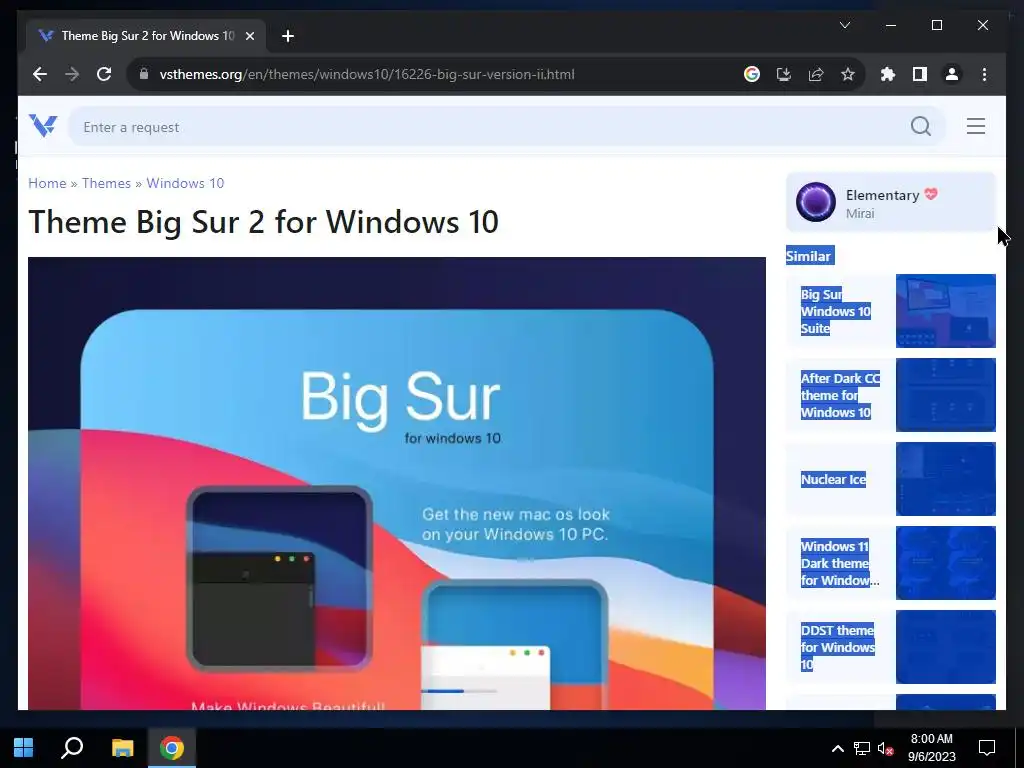
Task: Bookmark this page with star
Action: pyautogui.click(x=848, y=74)
